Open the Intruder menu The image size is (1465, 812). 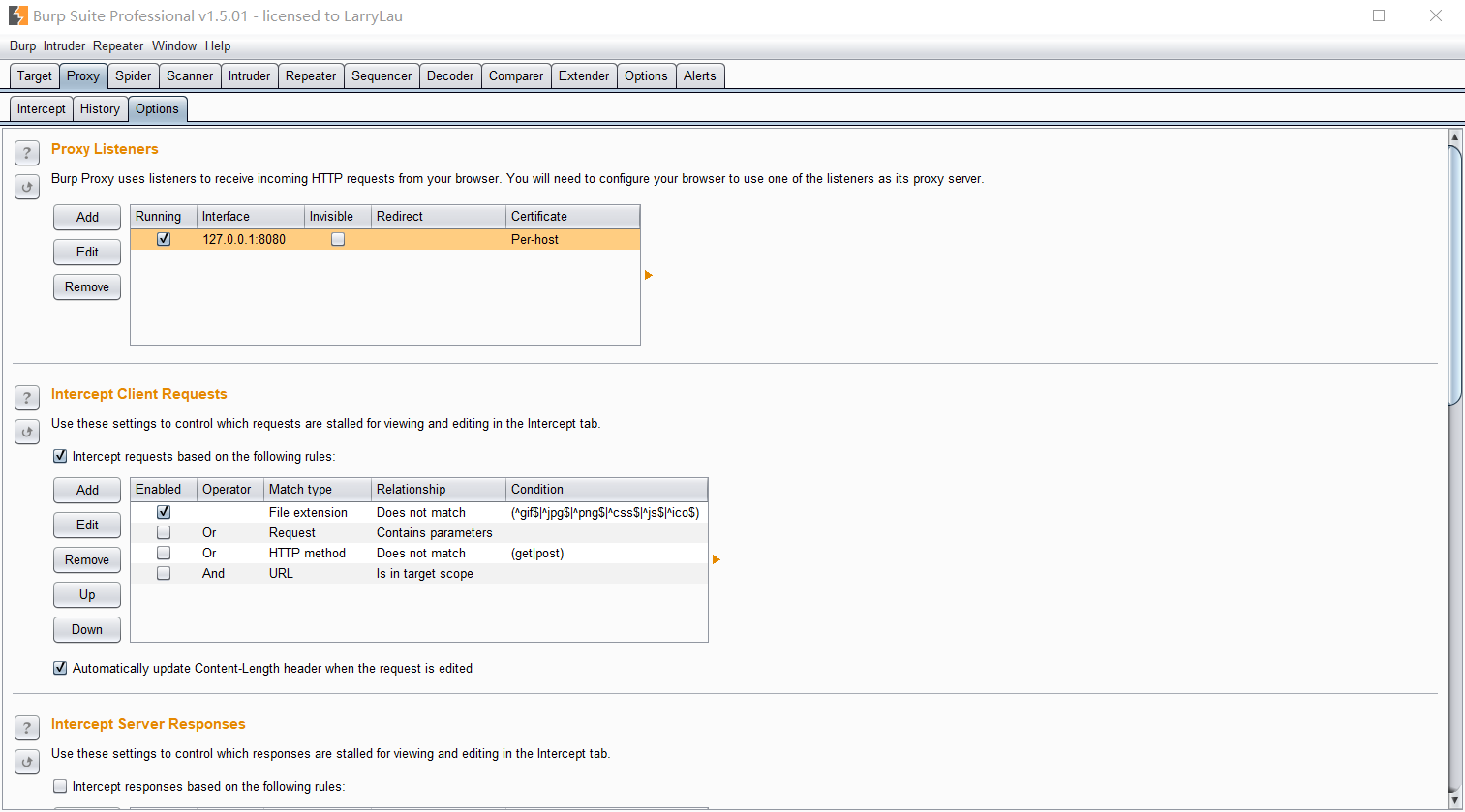coord(64,45)
